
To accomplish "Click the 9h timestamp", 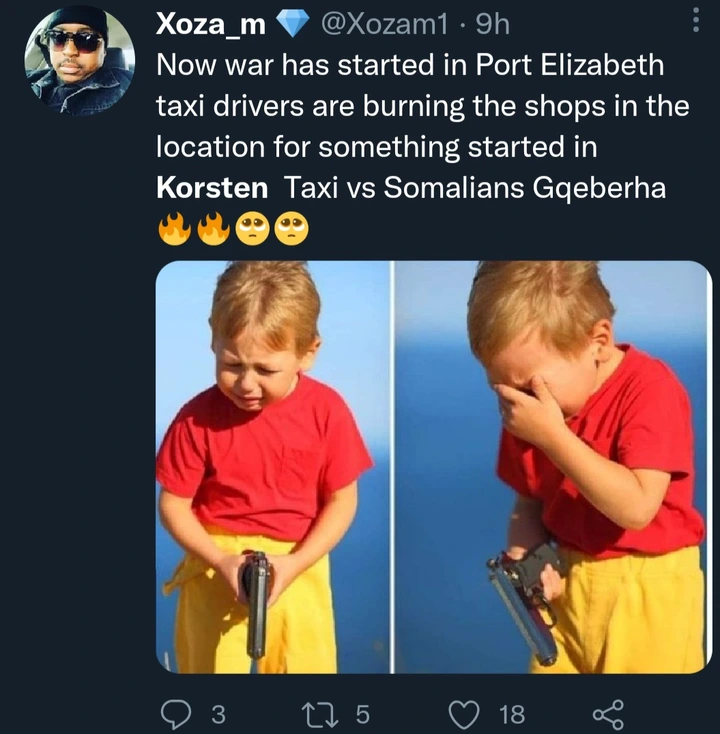I will pos(493,23).
